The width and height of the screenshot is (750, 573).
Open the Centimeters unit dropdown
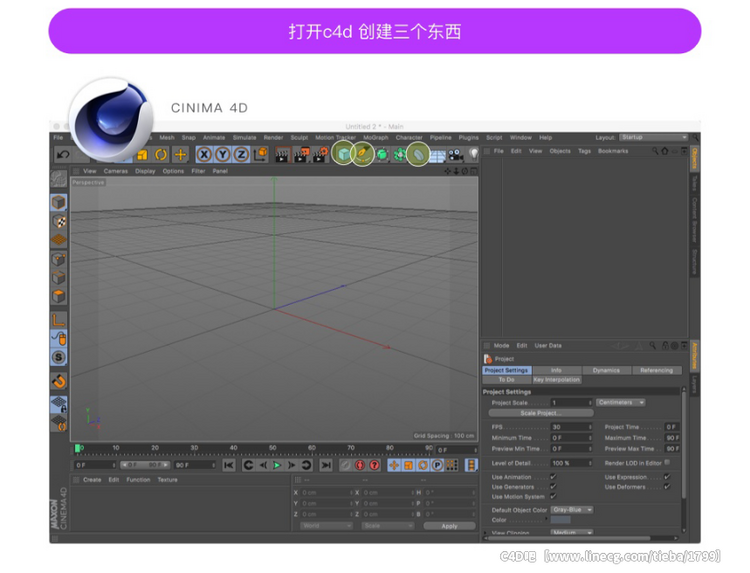pos(621,403)
